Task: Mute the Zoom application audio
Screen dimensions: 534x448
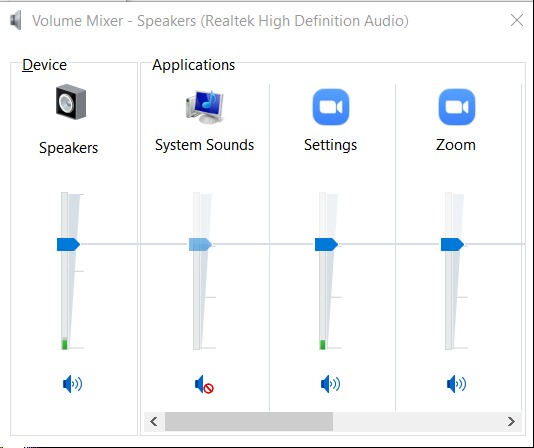Action: click(456, 384)
